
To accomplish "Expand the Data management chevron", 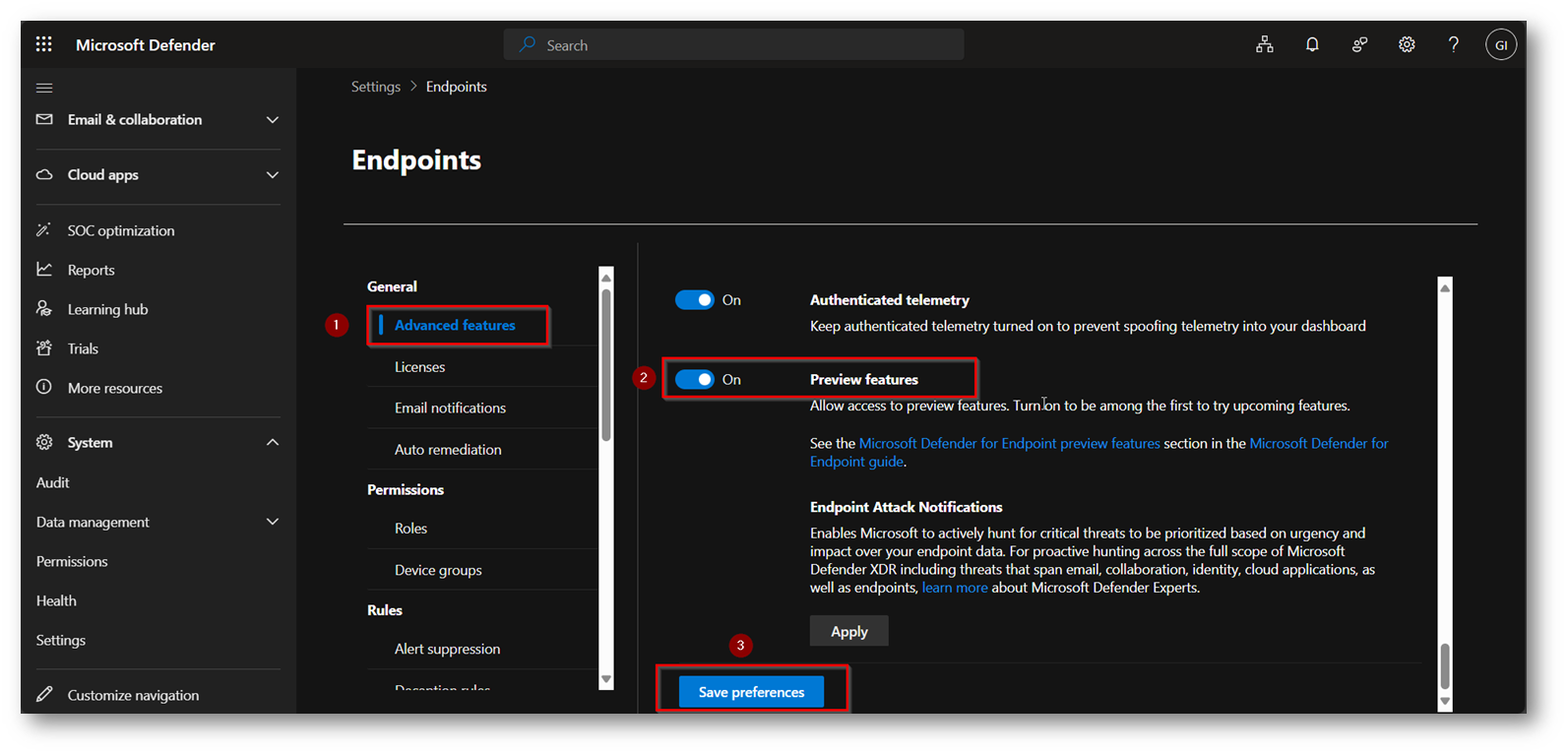I will [x=273, y=522].
